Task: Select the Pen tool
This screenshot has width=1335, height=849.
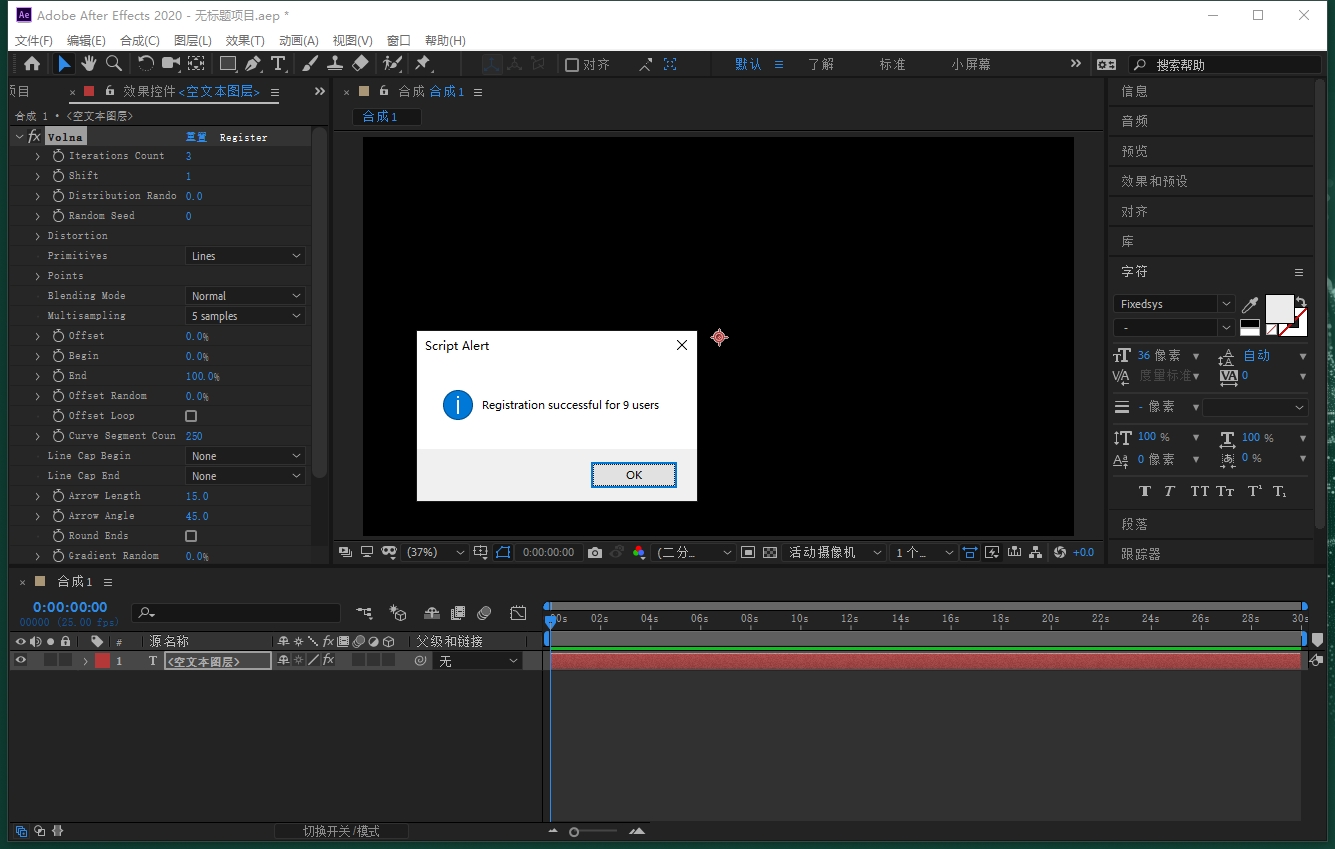Action: click(253, 64)
